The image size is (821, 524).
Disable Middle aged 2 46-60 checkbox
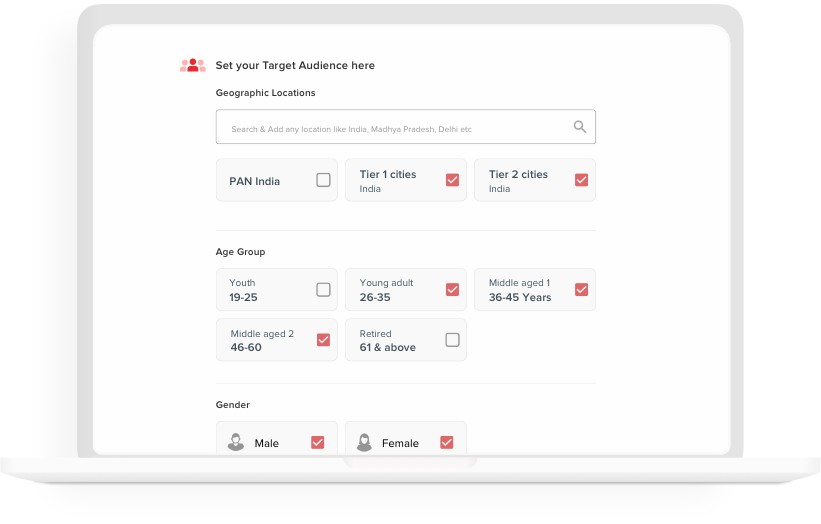coord(324,340)
